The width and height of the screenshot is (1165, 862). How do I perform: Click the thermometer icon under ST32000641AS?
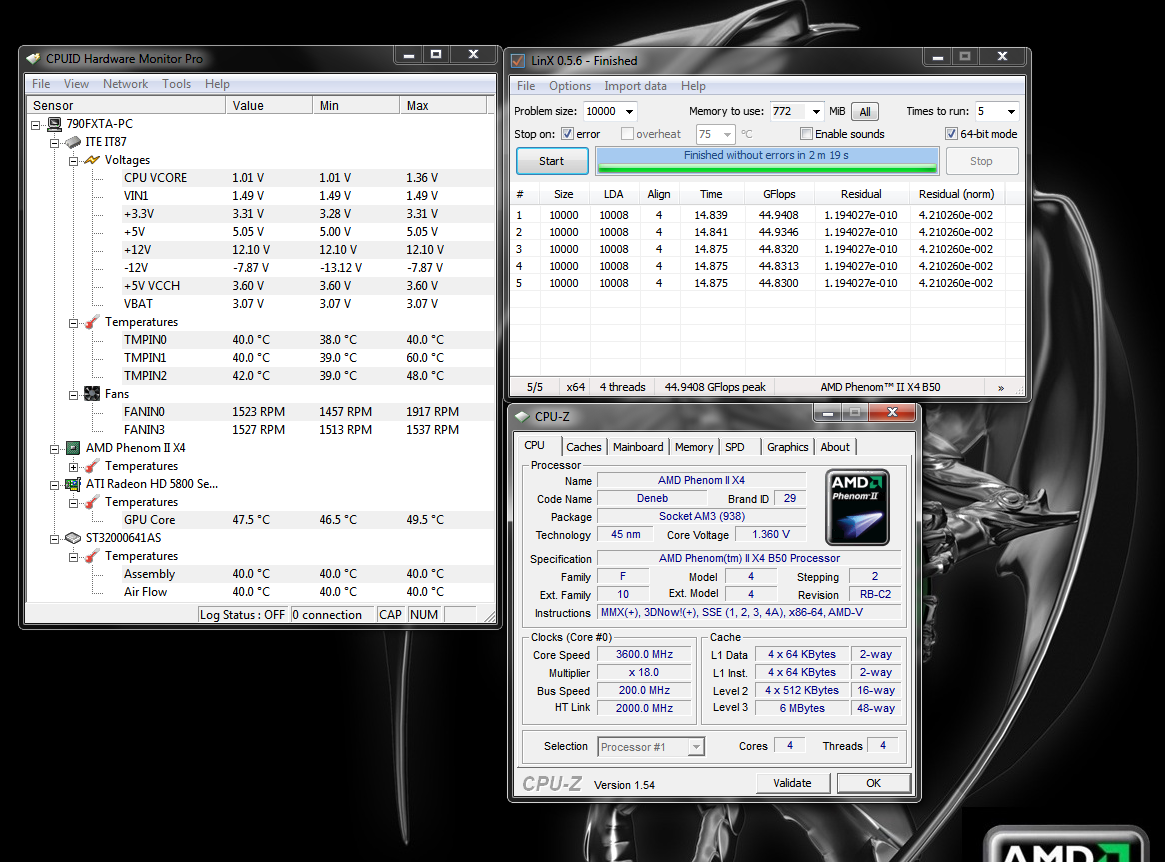92,556
